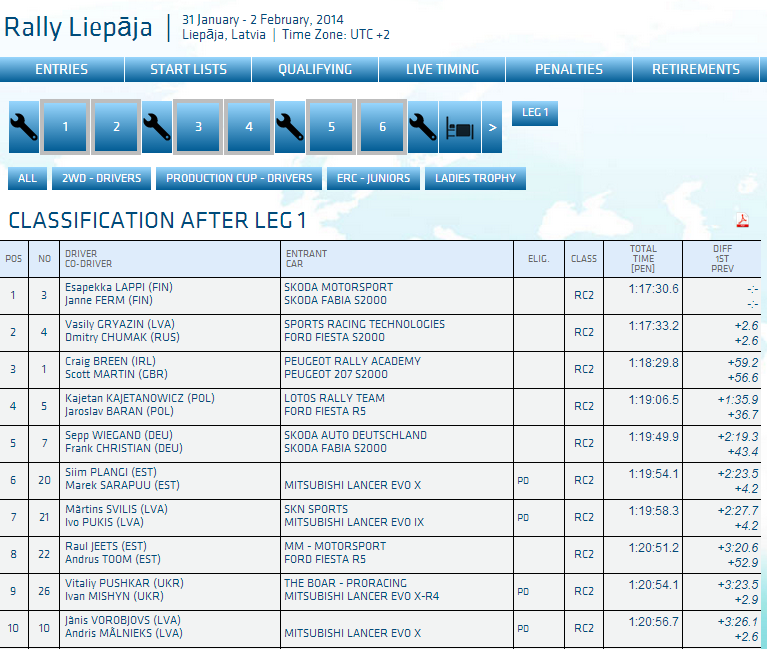Click the overnight rest bed icon
767x649 pixels.
(459, 127)
